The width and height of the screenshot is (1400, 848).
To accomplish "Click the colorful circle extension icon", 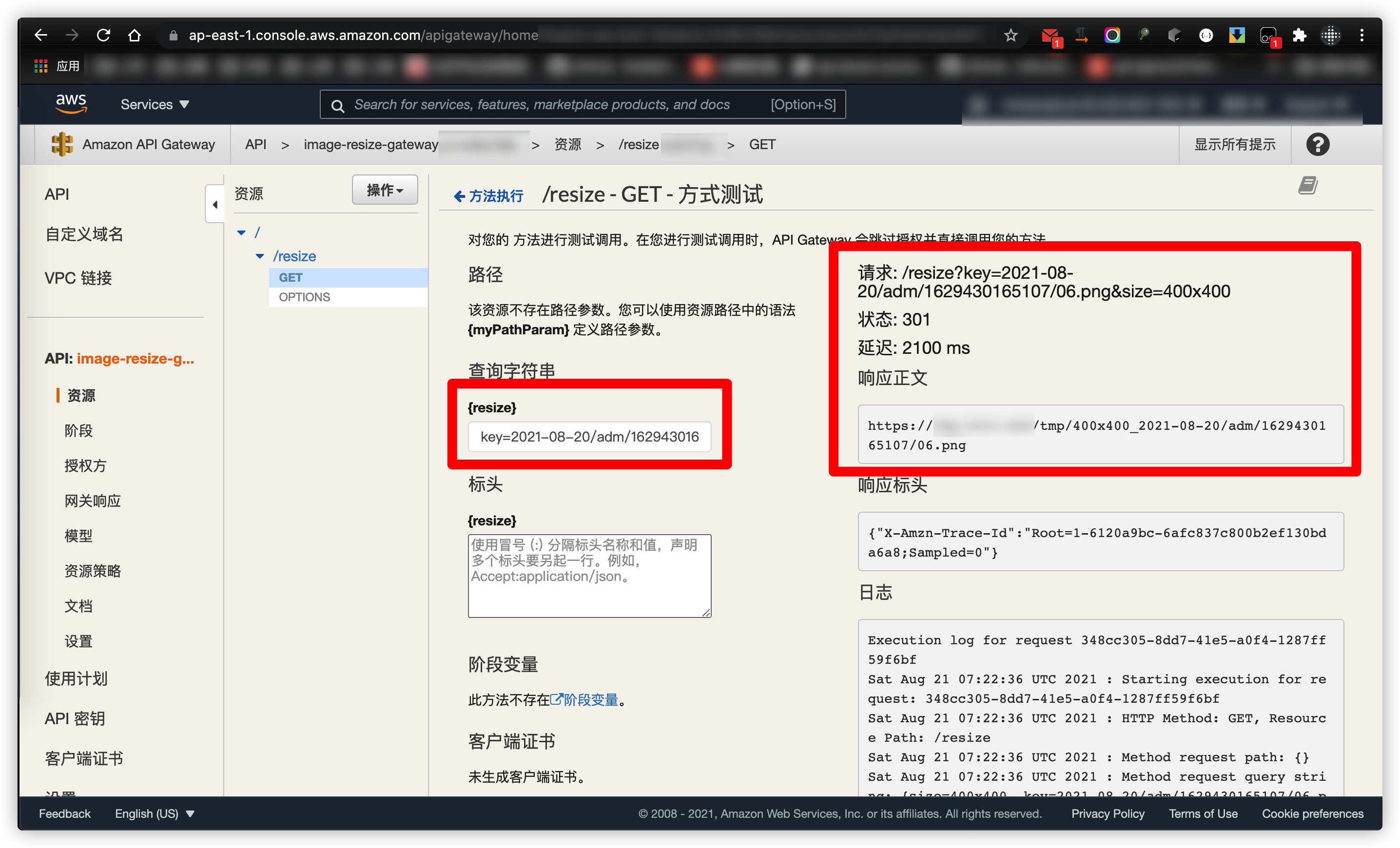I will (x=1112, y=35).
